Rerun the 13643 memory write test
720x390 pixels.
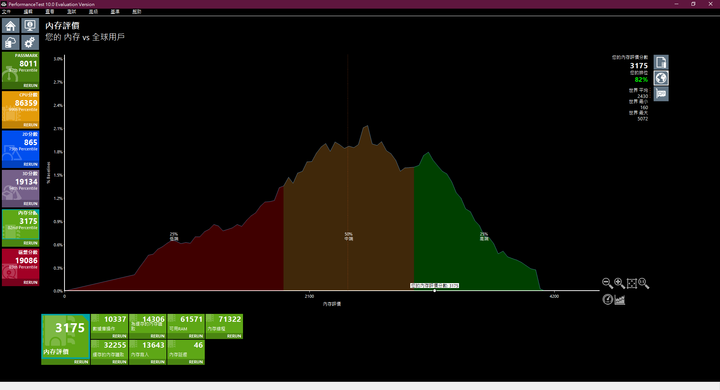point(158,362)
